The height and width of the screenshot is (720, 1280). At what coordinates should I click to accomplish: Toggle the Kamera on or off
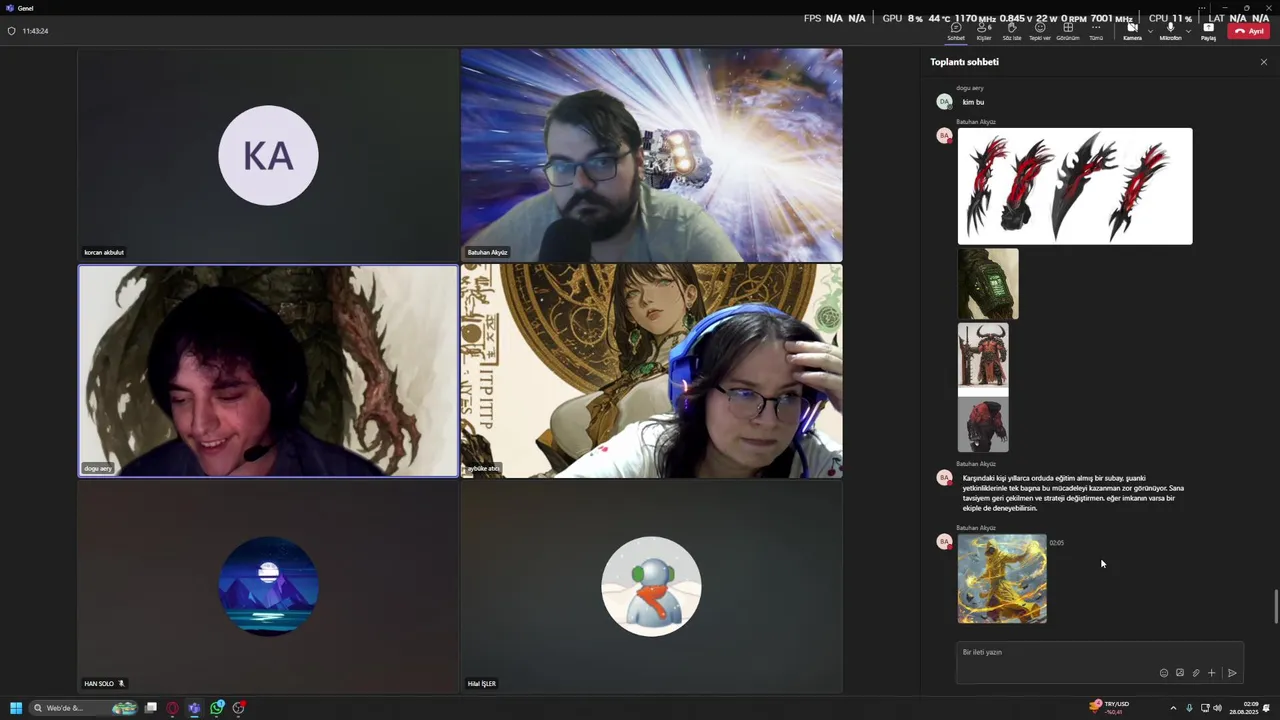tap(1132, 32)
